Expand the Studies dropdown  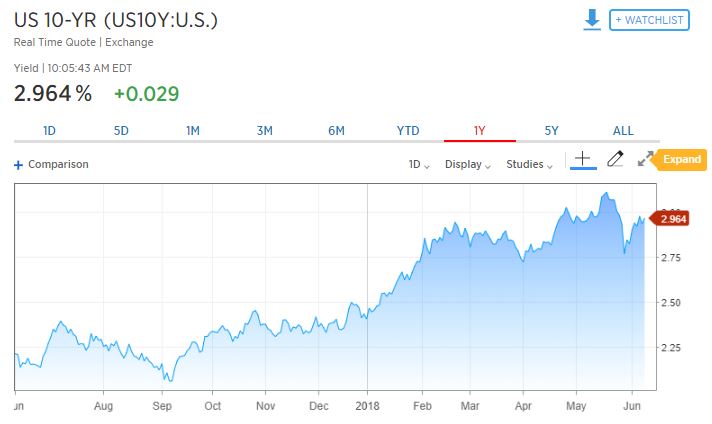point(529,164)
